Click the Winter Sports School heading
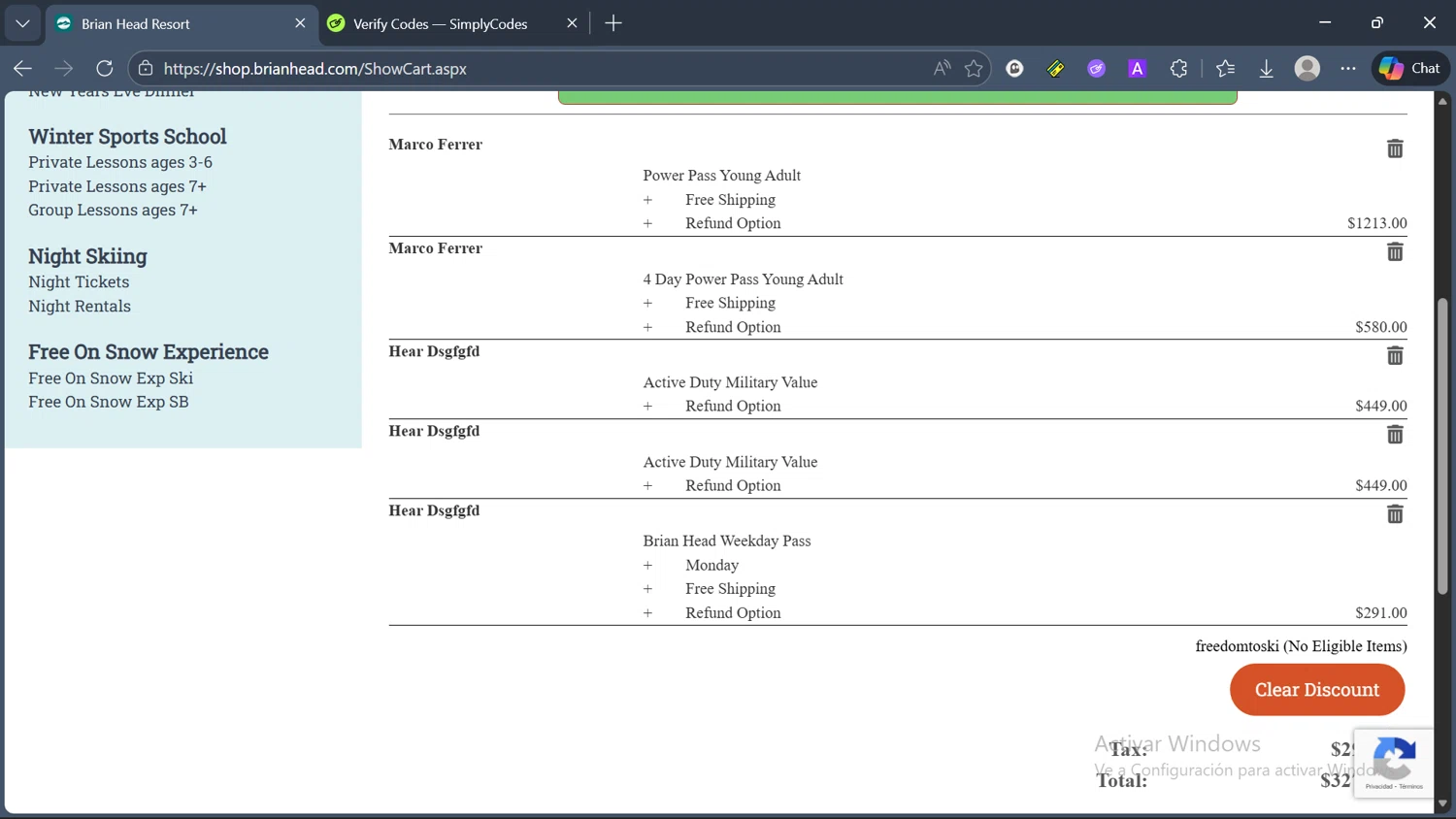 [x=127, y=137]
